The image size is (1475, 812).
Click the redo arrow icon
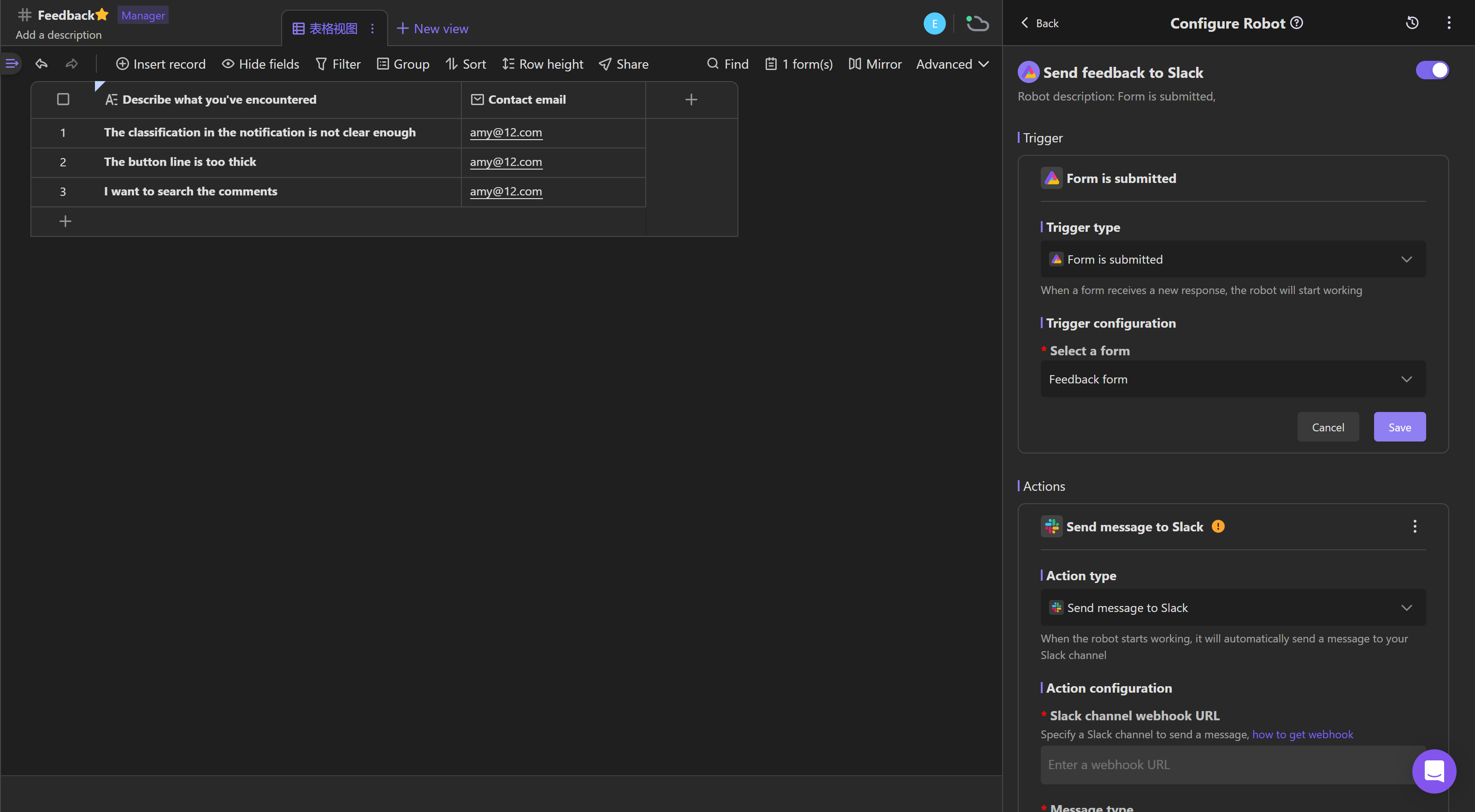point(71,64)
